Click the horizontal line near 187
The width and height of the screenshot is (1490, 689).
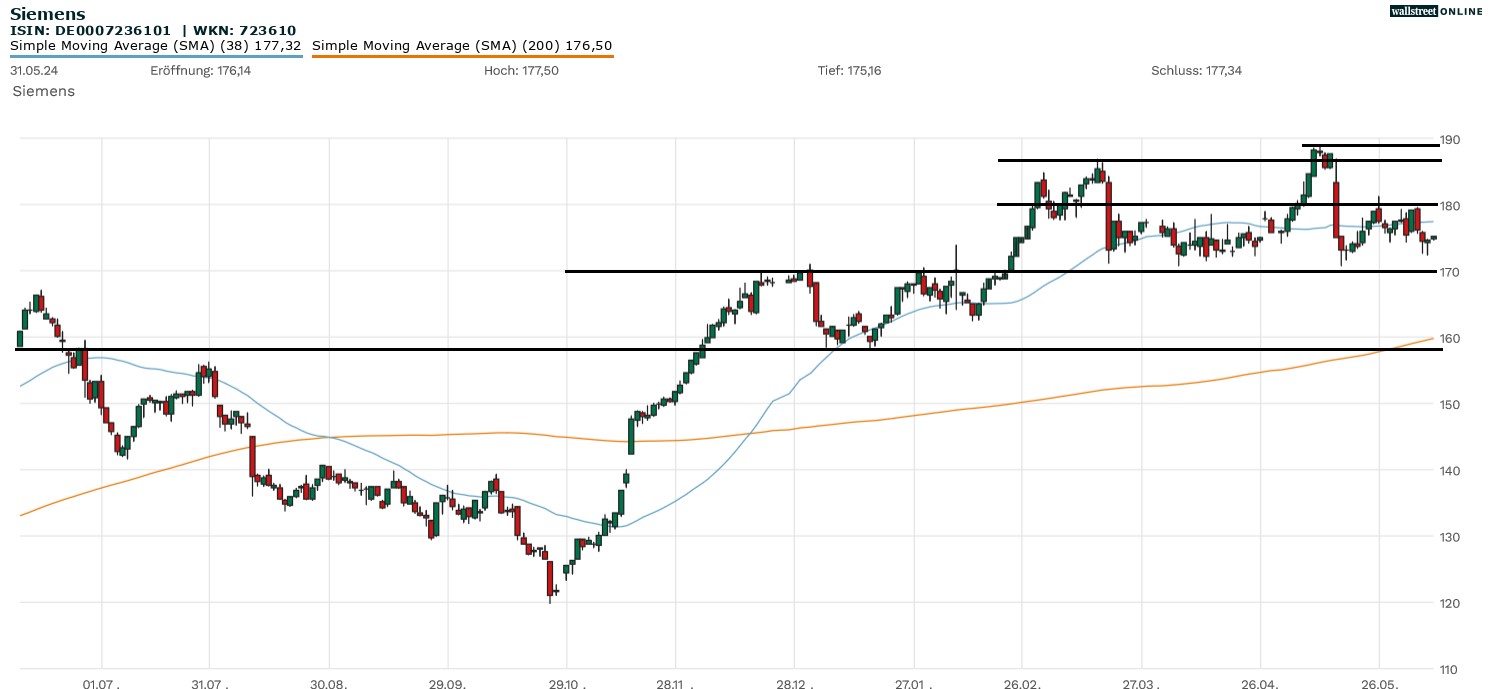[1219, 160]
